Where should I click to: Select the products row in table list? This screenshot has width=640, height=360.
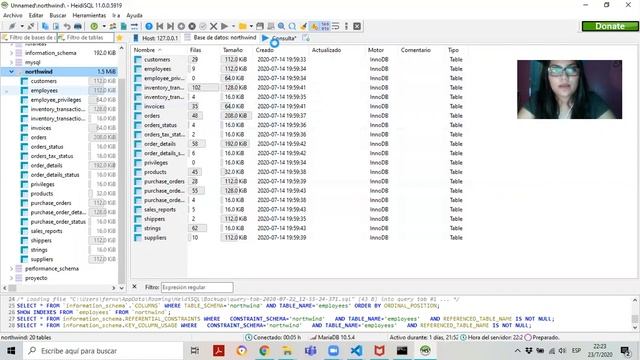point(298,172)
